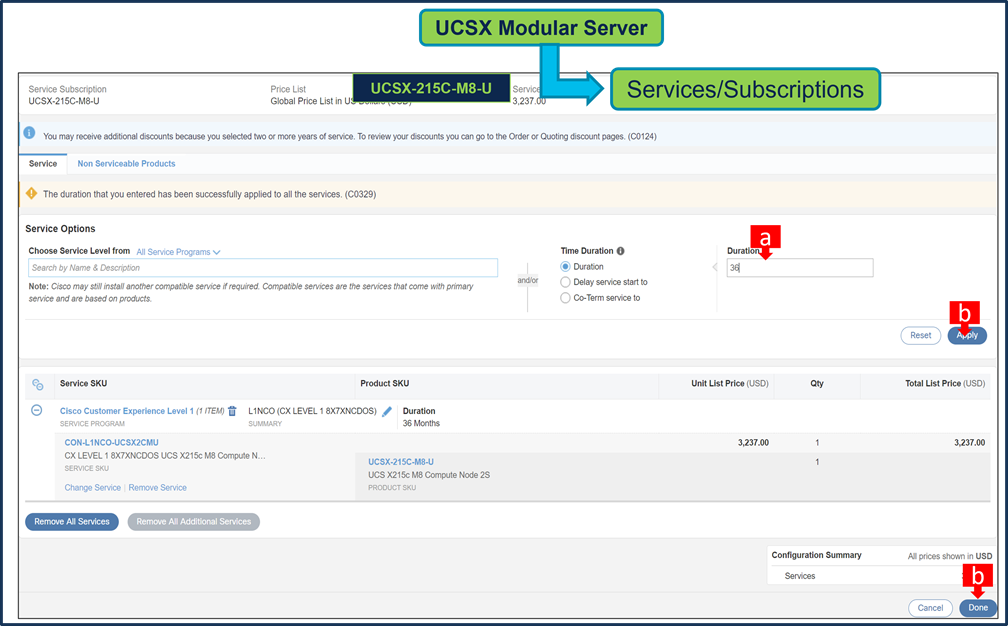
Task: Open the UCSX-215C-M8-U product SKU link
Action: tap(400, 462)
